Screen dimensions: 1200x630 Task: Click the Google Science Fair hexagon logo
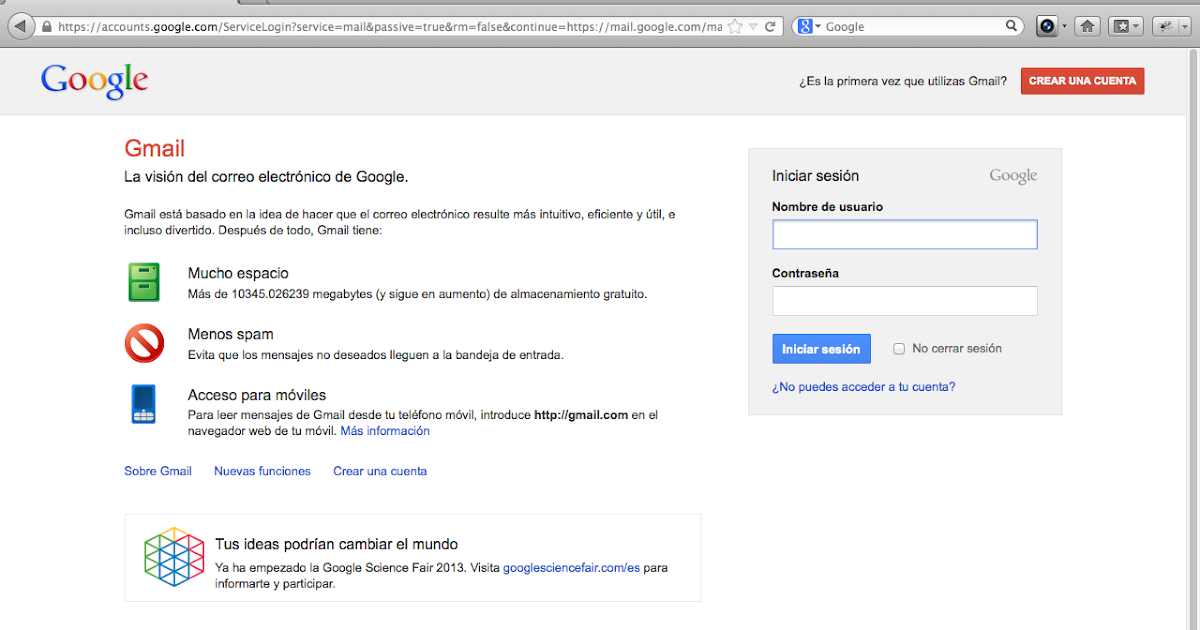click(174, 557)
